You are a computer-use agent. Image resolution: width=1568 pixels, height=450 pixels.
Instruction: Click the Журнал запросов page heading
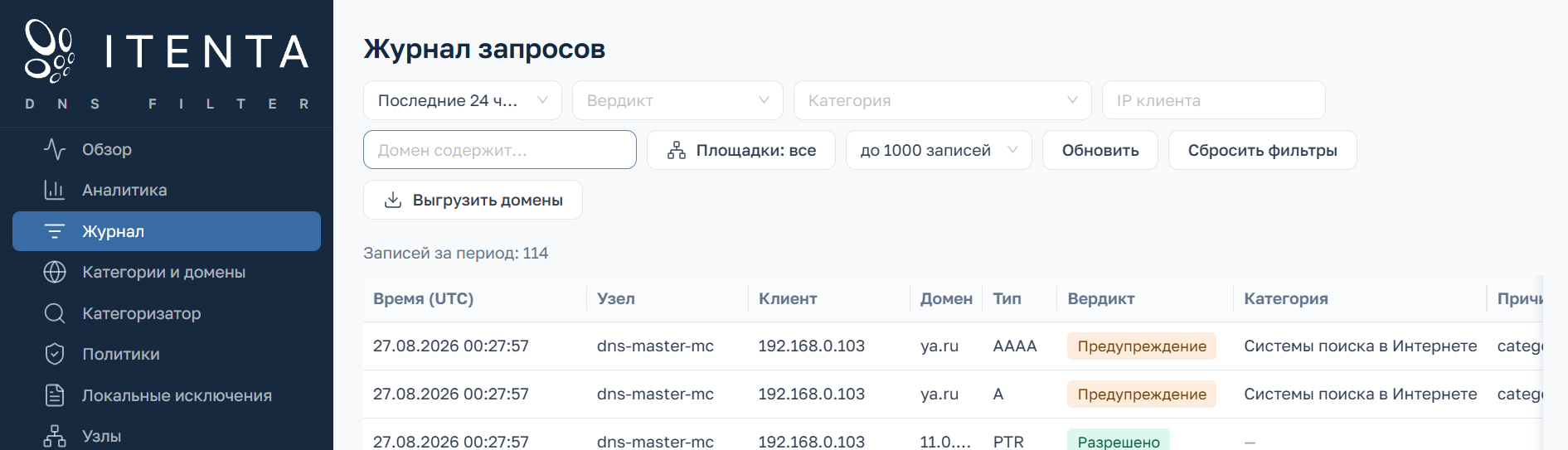tap(484, 49)
